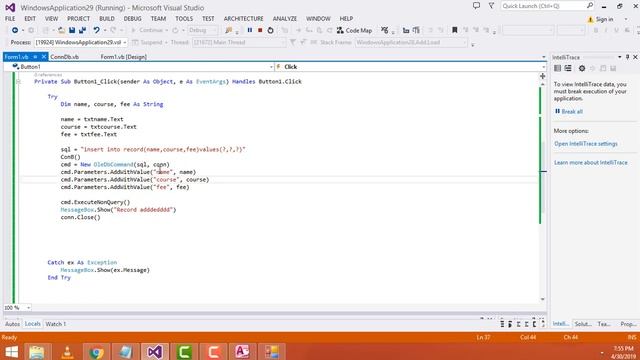This screenshot has width=640, height=360.
Task: Click the bookmark icon in toolbar
Action: (454, 30)
